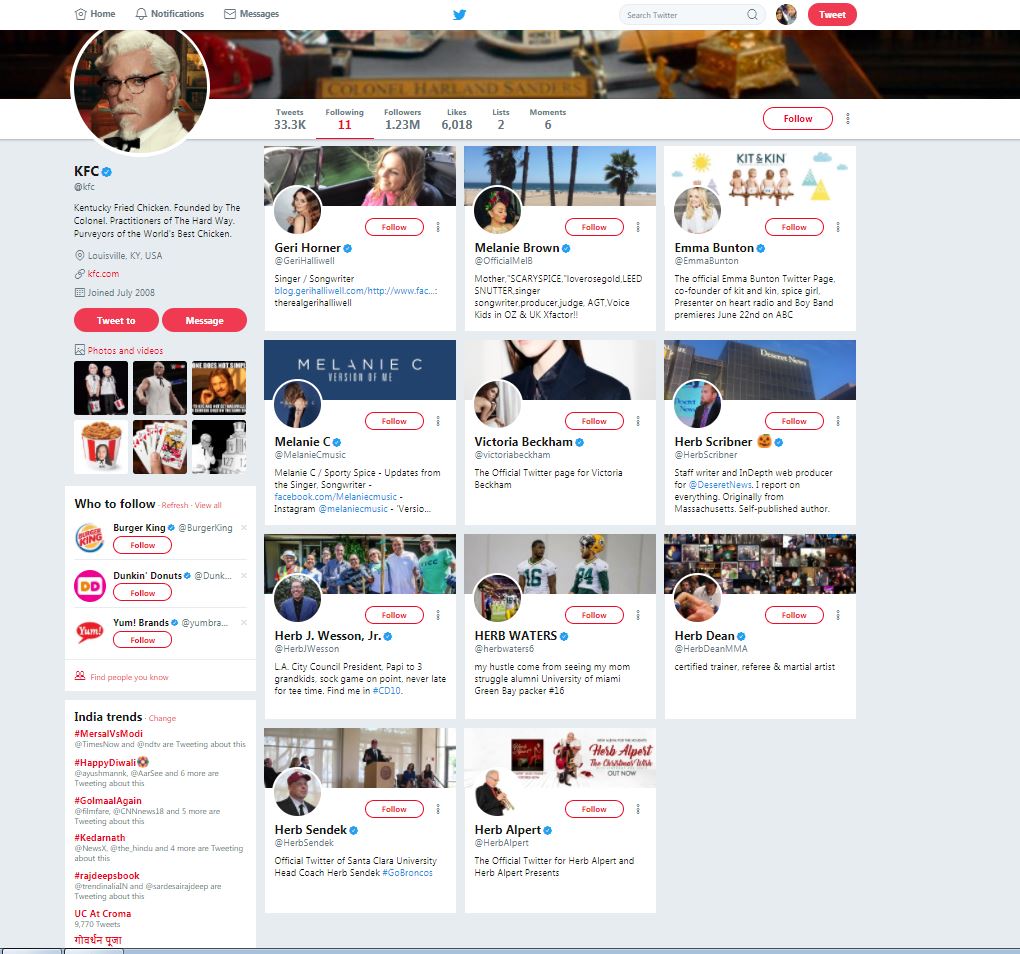Follow Geri Horner

point(394,227)
